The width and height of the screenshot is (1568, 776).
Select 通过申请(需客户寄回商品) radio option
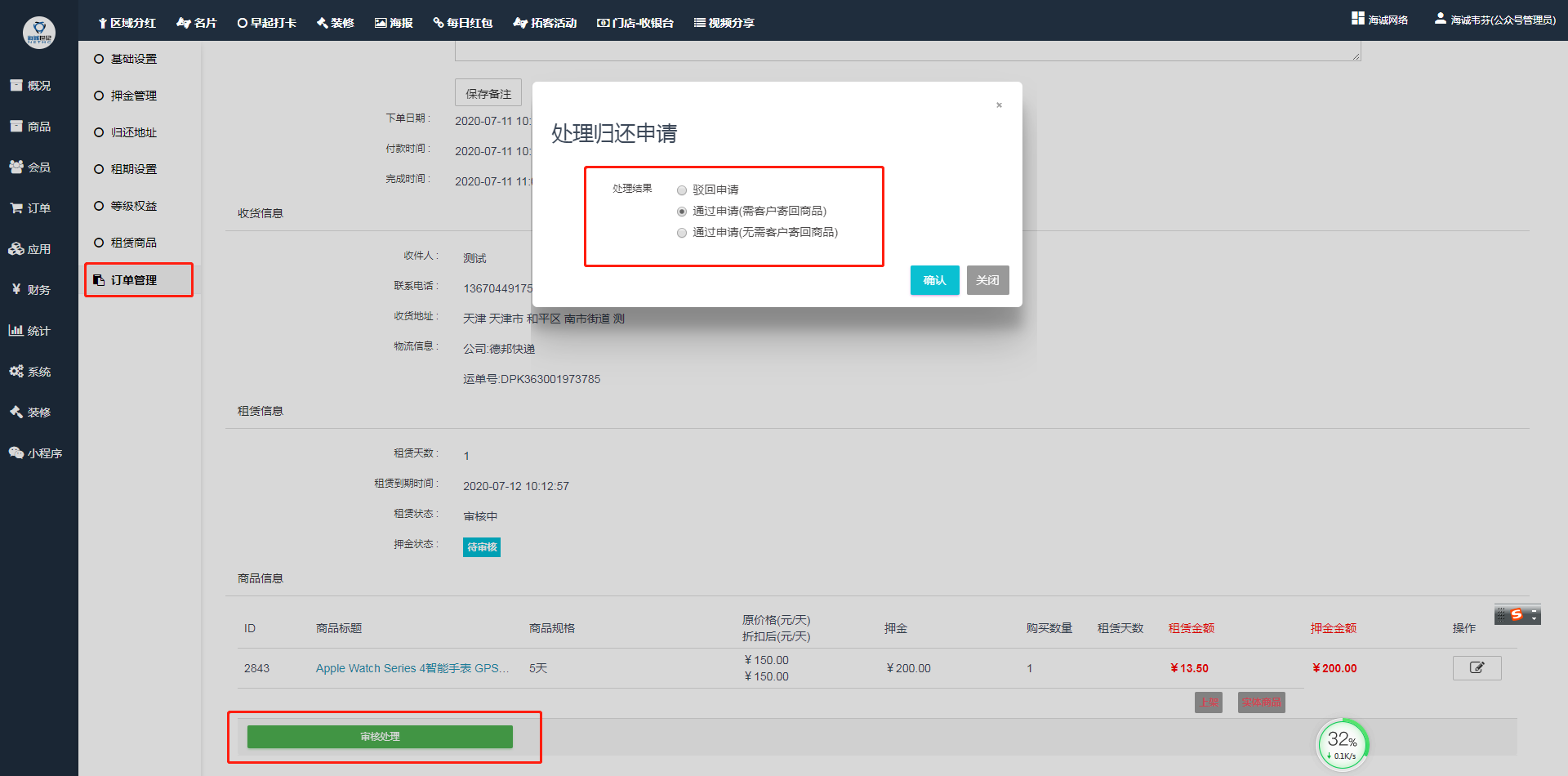point(682,212)
